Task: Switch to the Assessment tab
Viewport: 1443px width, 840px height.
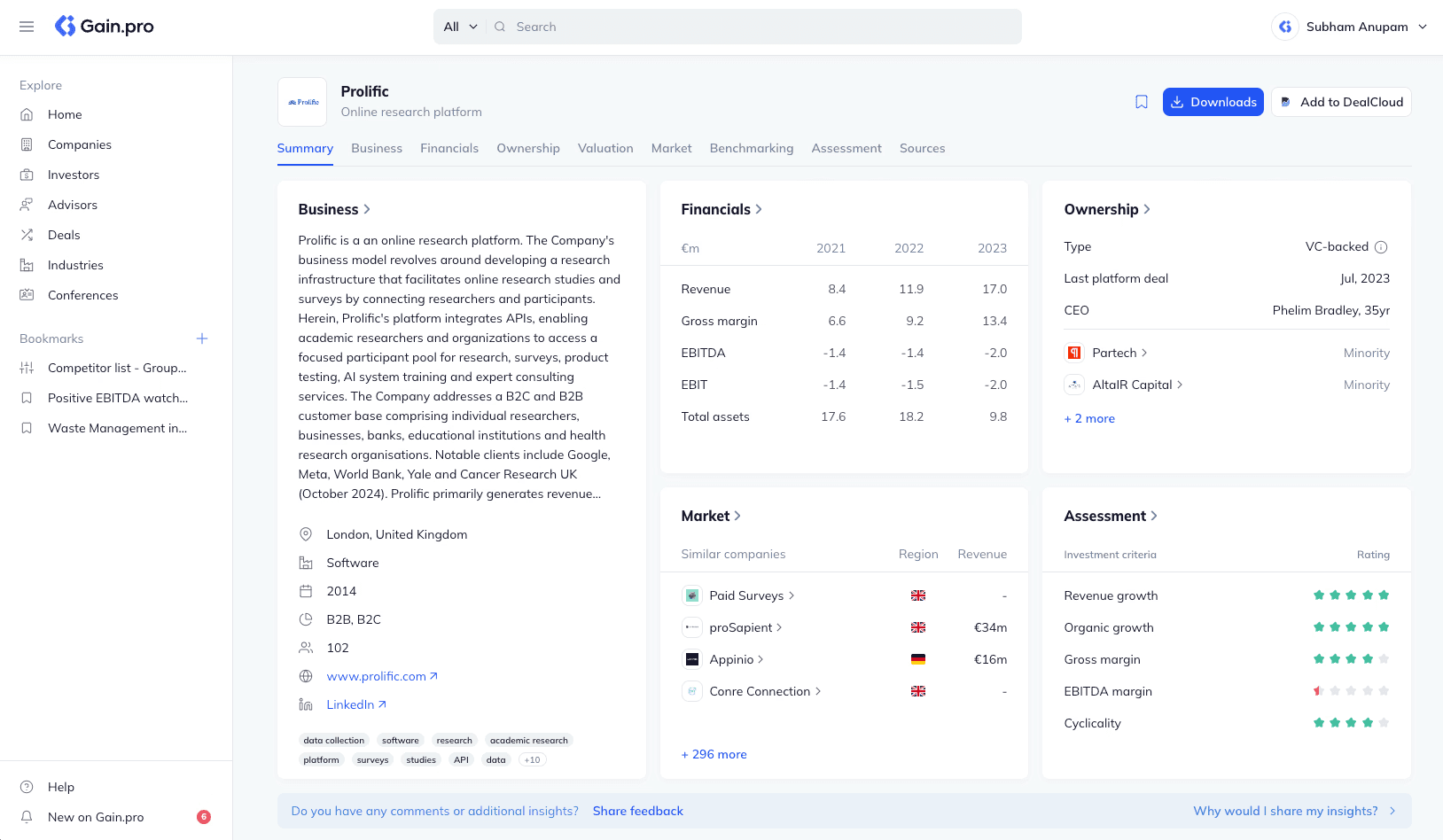Action: point(846,148)
